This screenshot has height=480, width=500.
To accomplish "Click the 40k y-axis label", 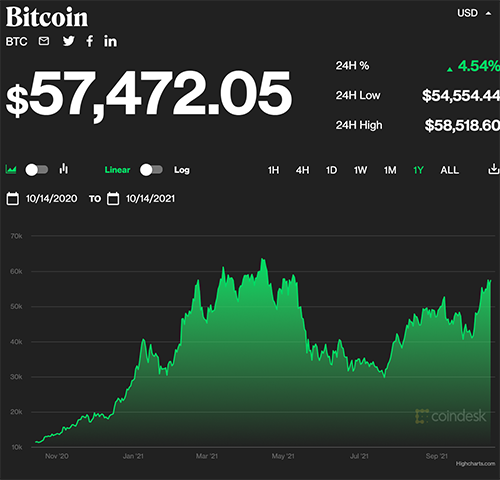I will pos(16,342).
